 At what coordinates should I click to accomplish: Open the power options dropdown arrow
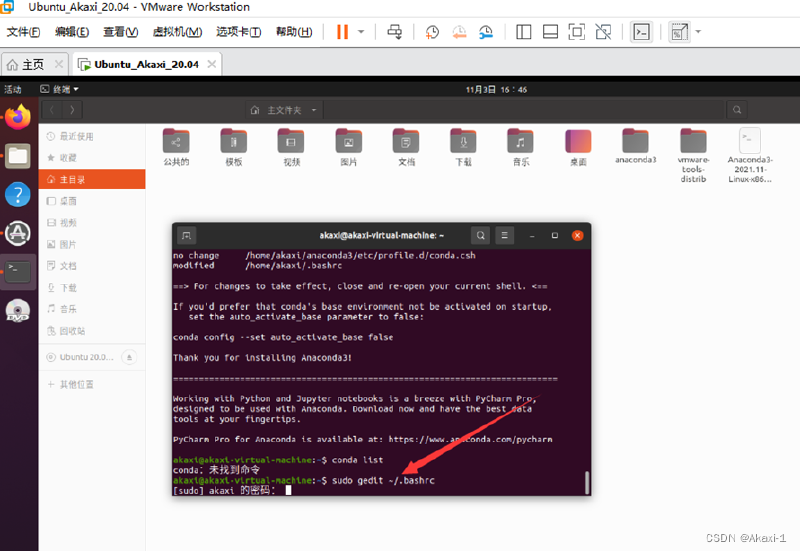(x=361, y=32)
